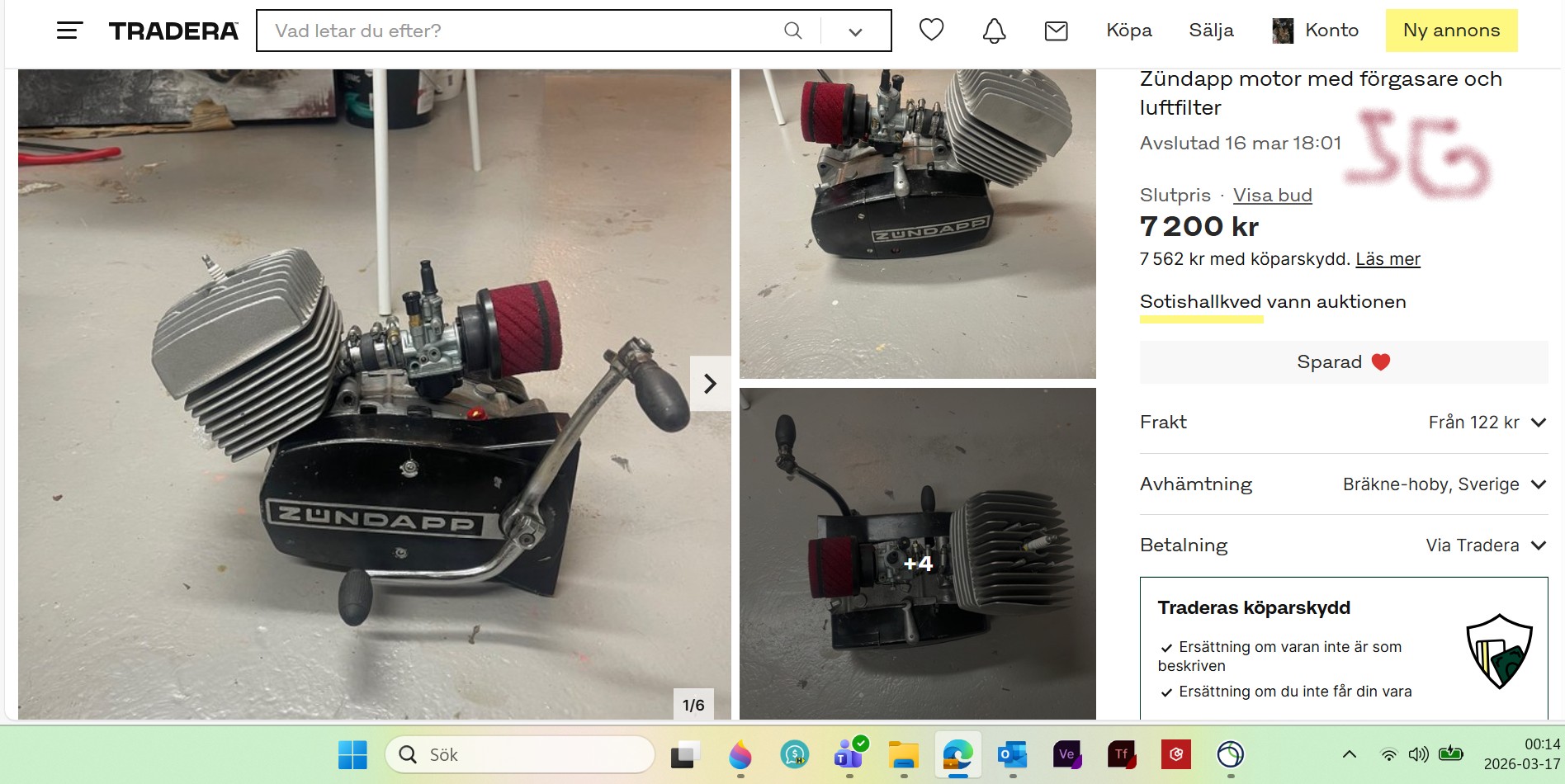Open the hamburger menu next to Tradera logo

69,31
